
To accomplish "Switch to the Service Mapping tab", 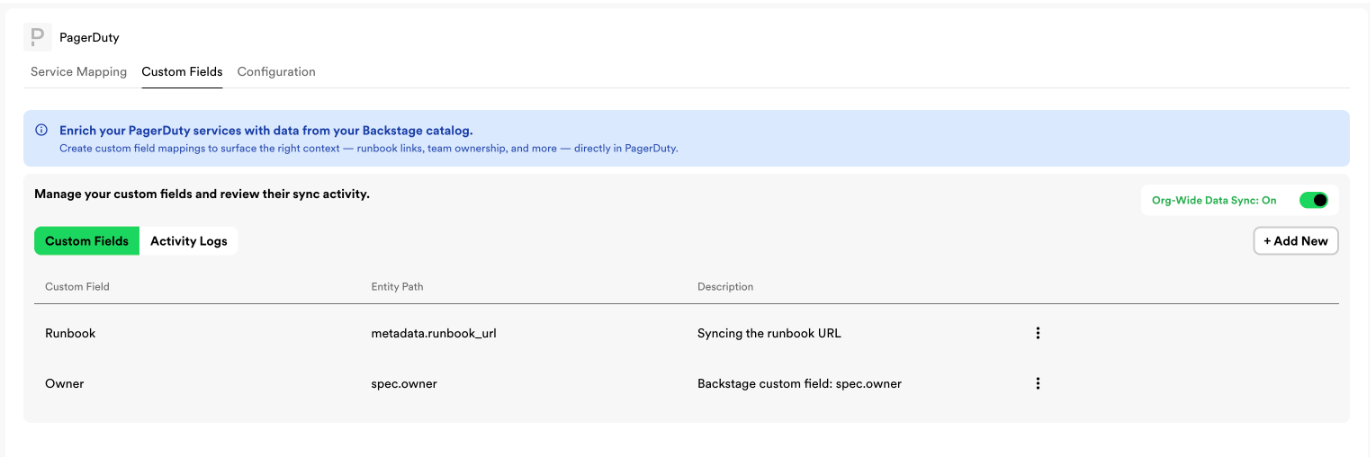I will pos(79,72).
